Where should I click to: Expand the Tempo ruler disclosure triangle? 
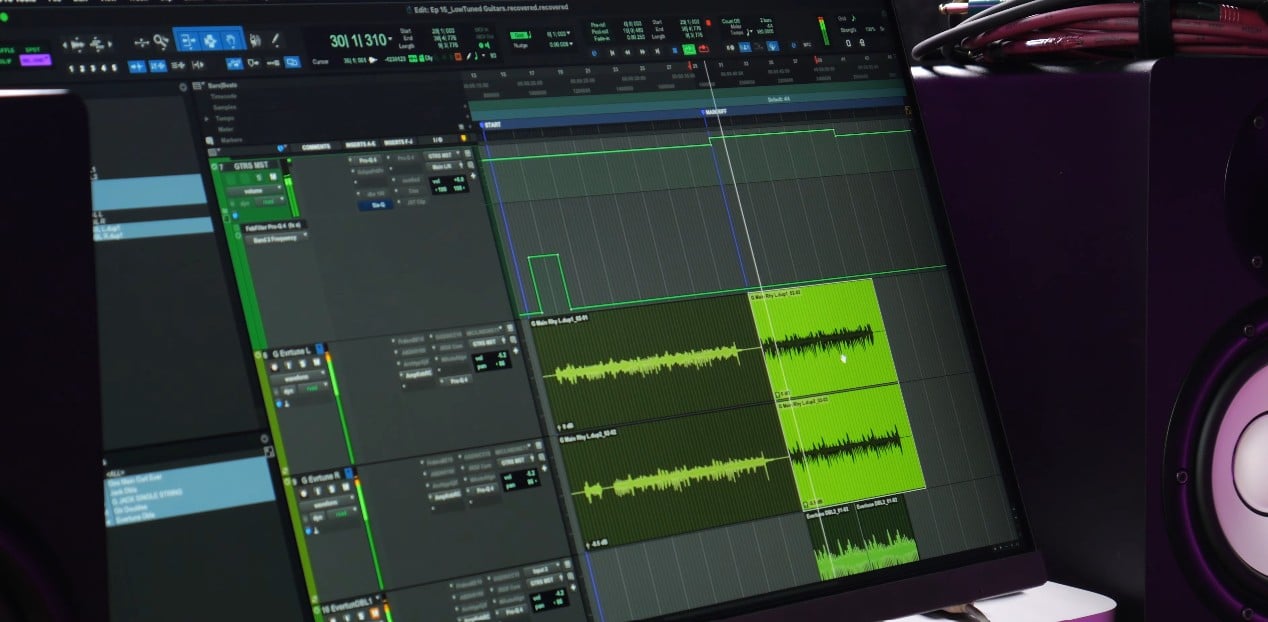pyautogui.click(x=207, y=118)
